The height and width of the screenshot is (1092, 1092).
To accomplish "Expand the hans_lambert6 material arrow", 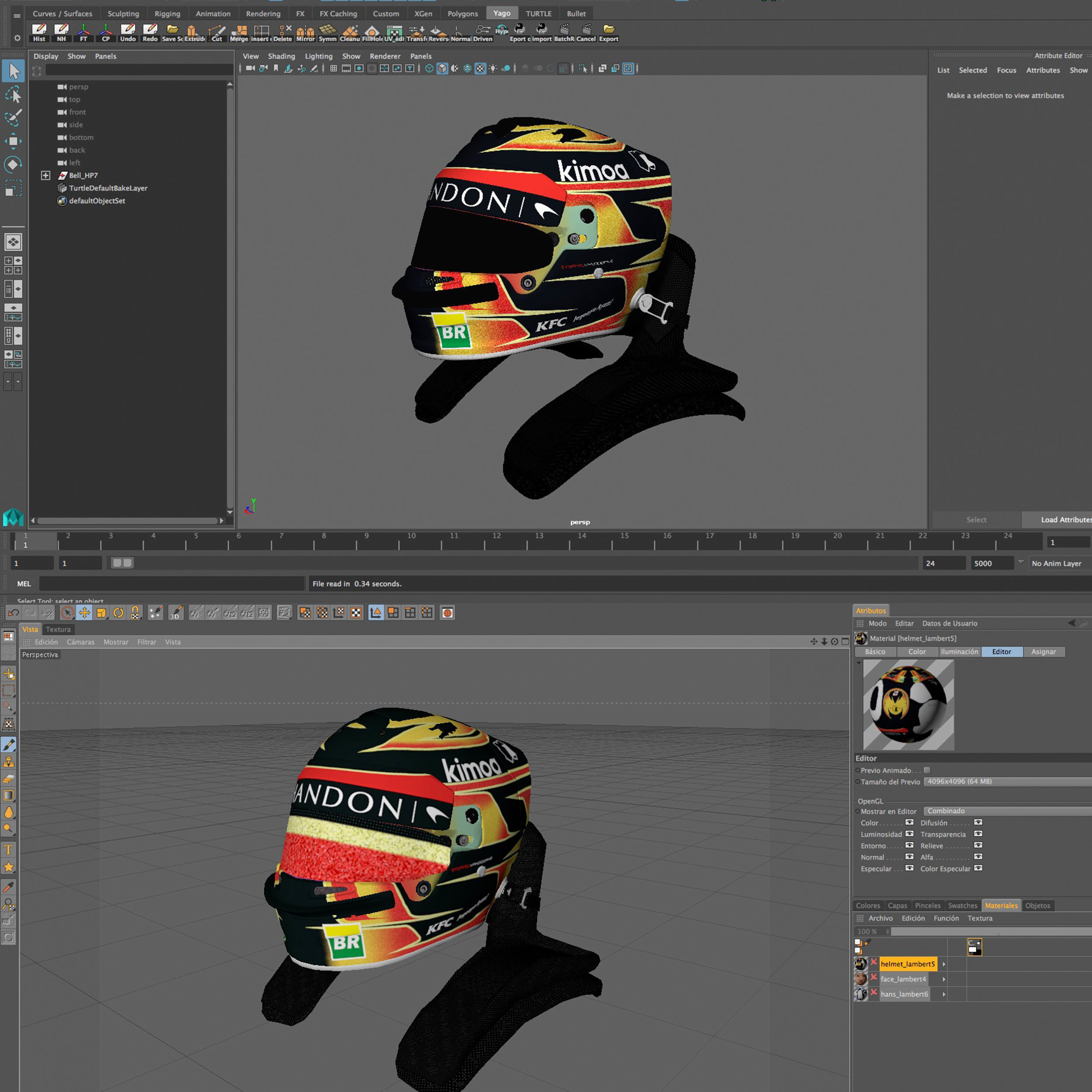I will click(x=944, y=994).
